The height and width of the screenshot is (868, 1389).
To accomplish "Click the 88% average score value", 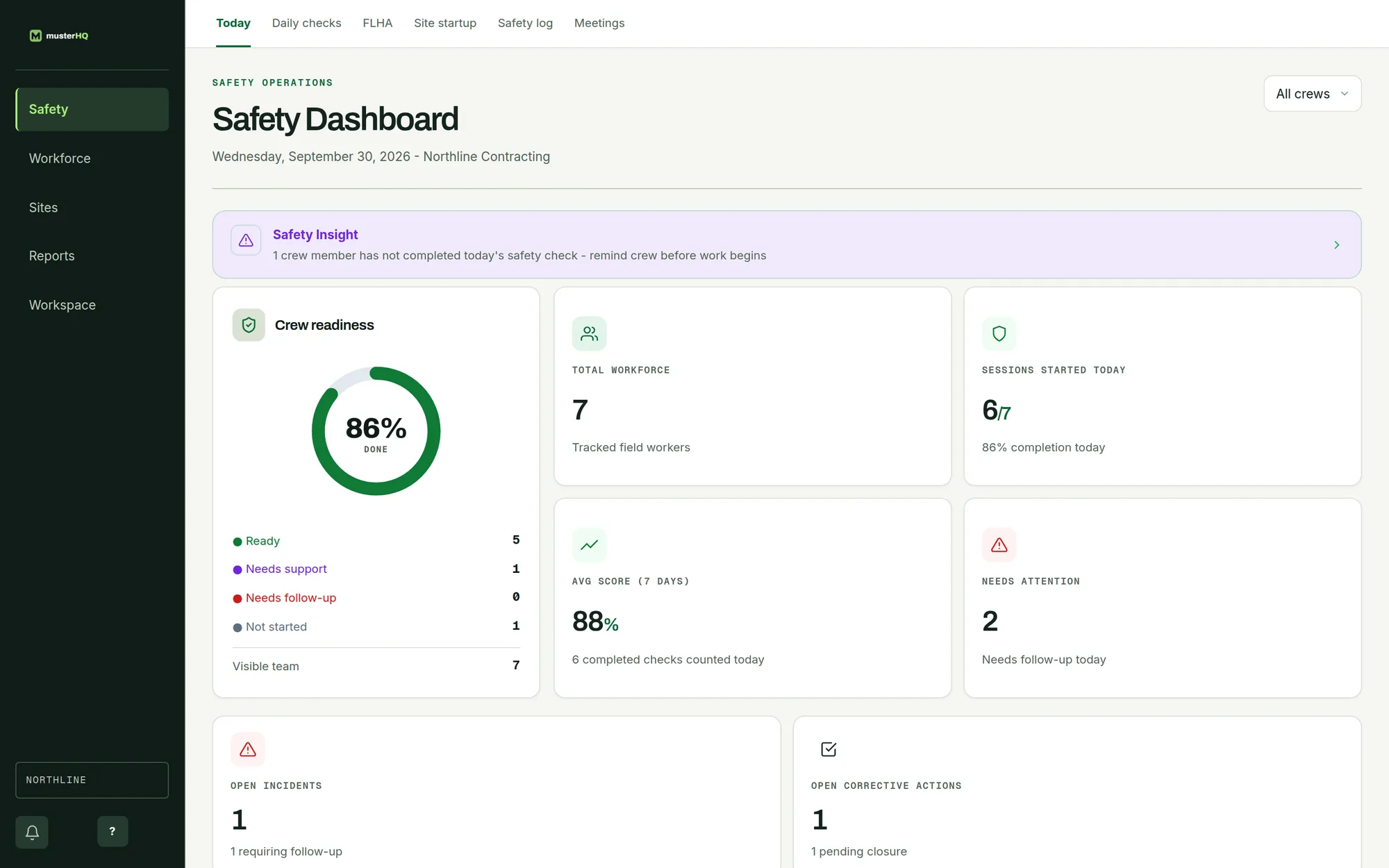I will (595, 621).
